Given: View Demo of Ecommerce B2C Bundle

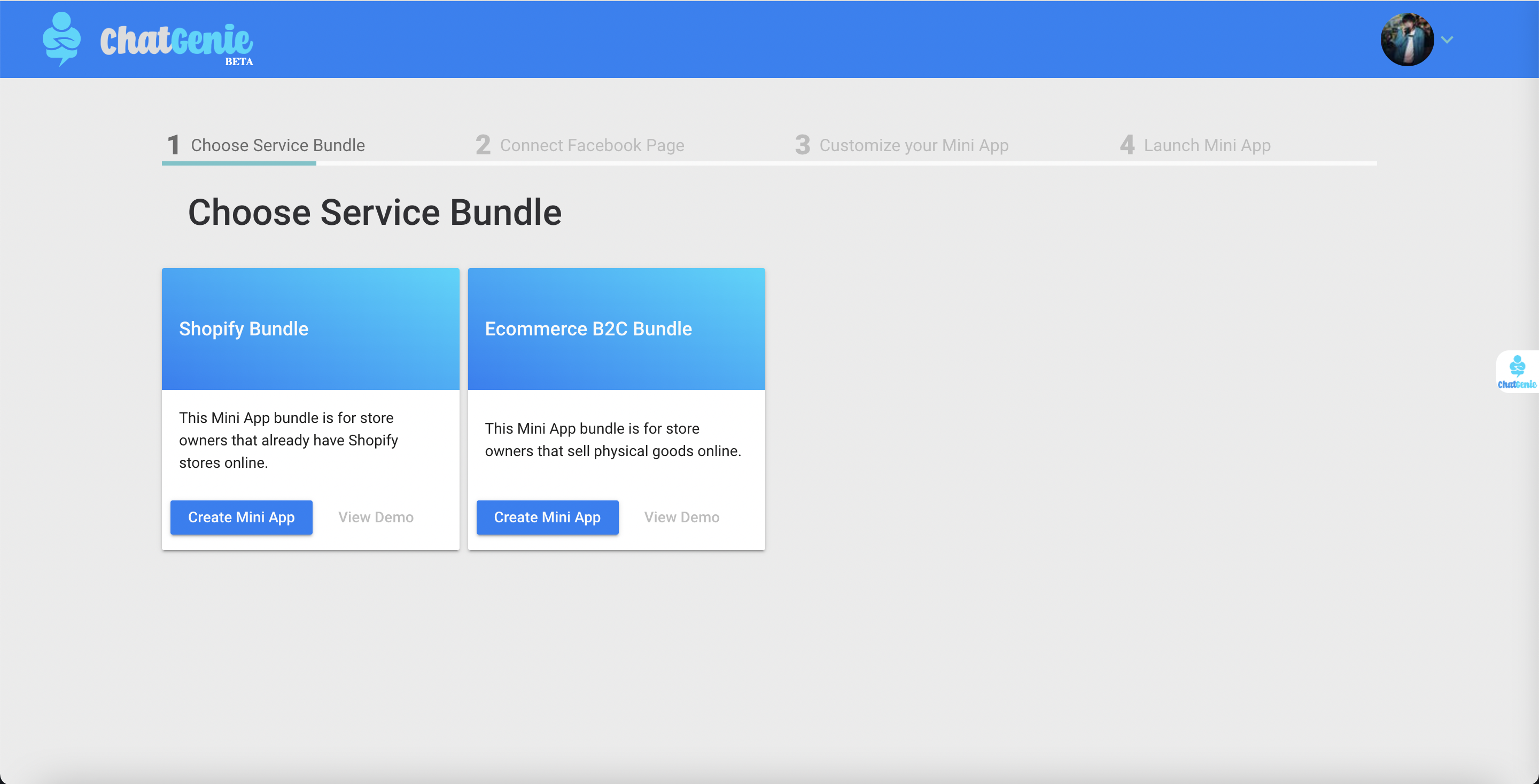Looking at the screenshot, I should 682,517.
